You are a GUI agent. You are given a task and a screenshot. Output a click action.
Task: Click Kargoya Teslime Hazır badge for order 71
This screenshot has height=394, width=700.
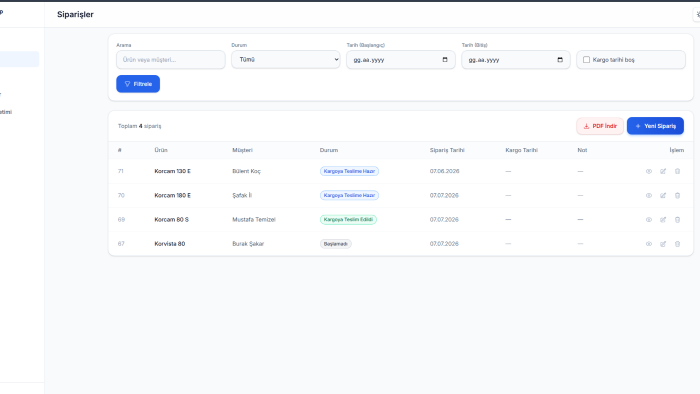349,171
